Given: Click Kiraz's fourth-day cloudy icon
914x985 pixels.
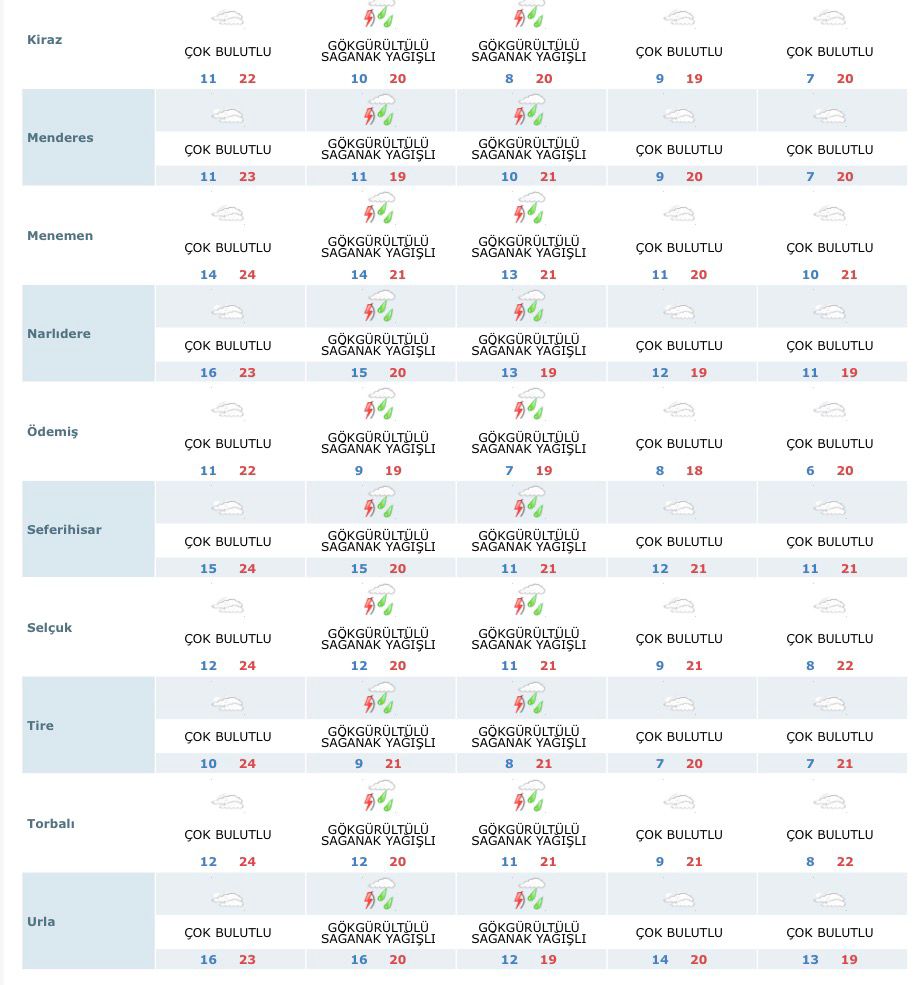Looking at the screenshot, I should click(x=679, y=18).
